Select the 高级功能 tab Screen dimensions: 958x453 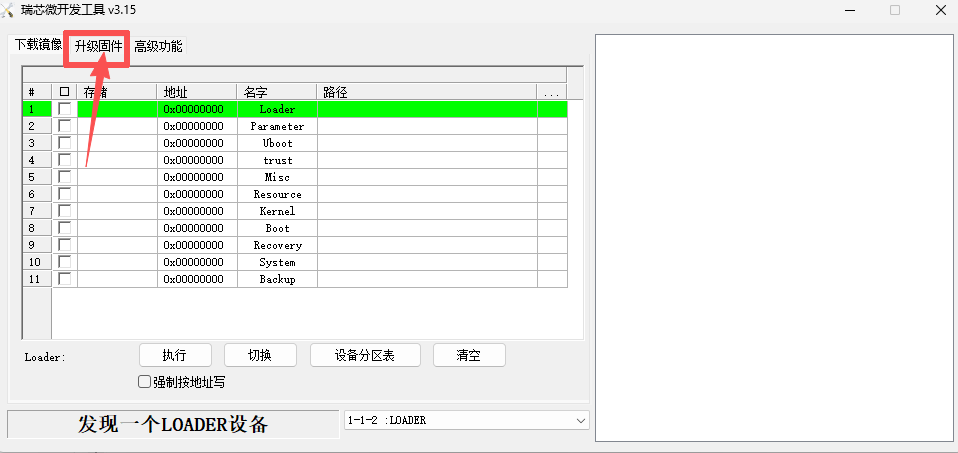(158, 46)
